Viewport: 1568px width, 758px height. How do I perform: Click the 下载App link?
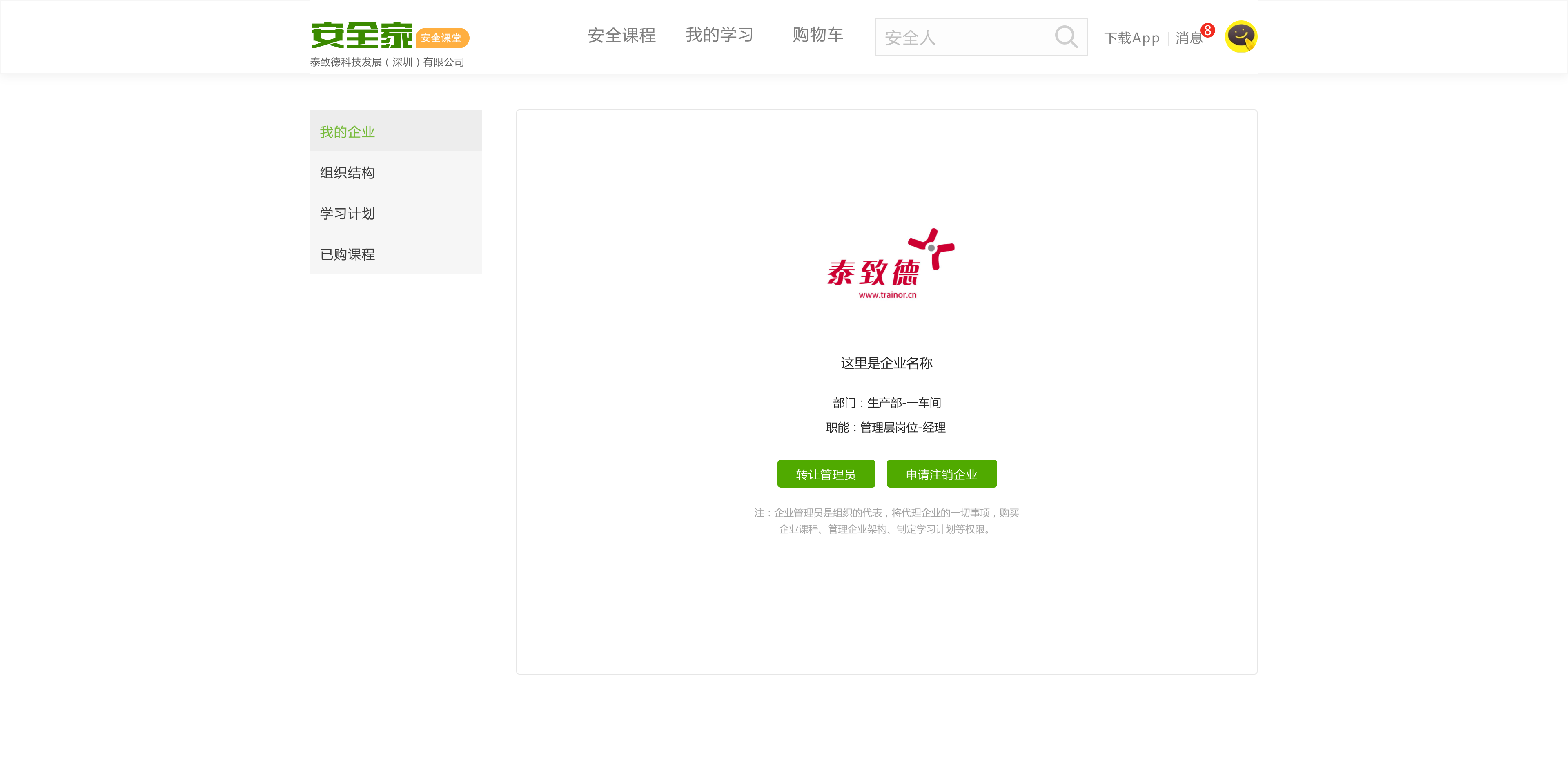tap(1131, 38)
